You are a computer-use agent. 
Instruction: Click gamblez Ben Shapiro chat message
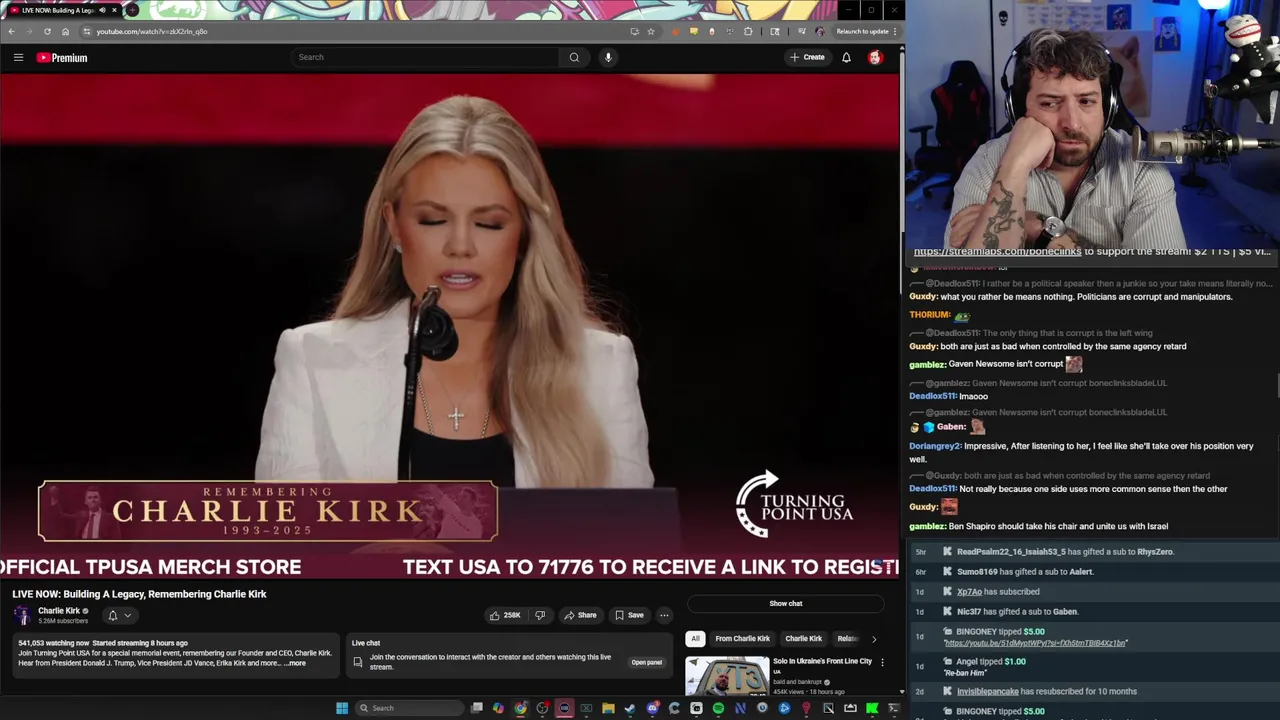[x=1038, y=526]
